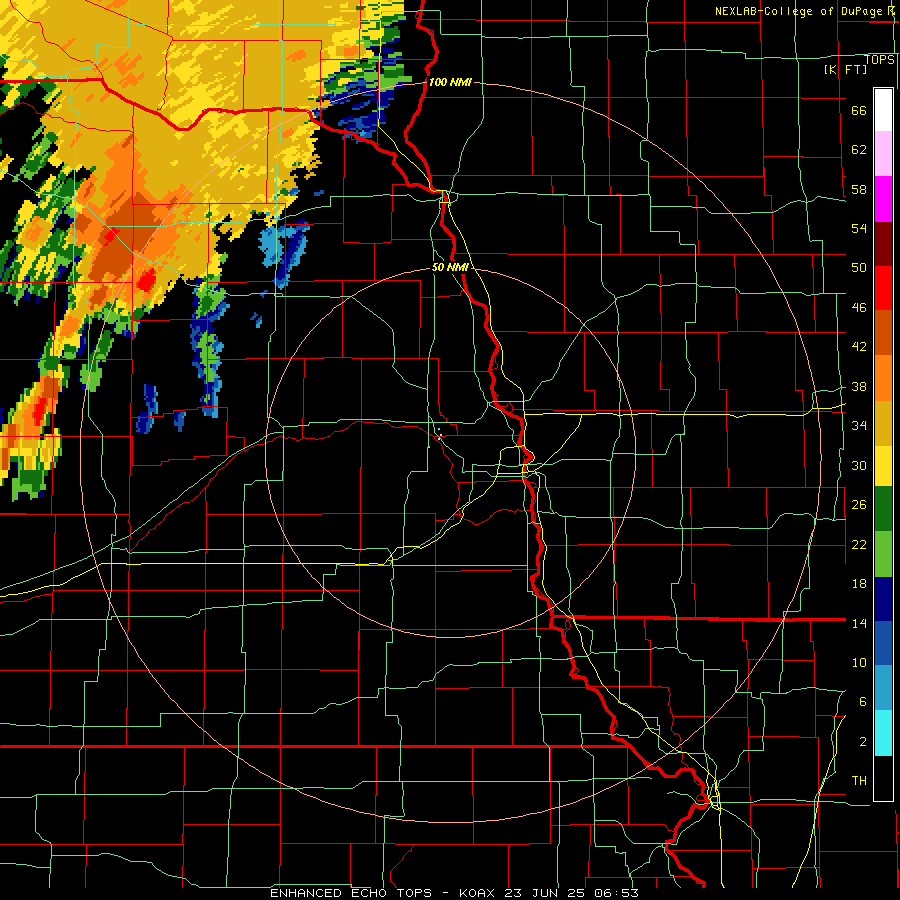Click the 'TOPS' legend heading

point(880,60)
